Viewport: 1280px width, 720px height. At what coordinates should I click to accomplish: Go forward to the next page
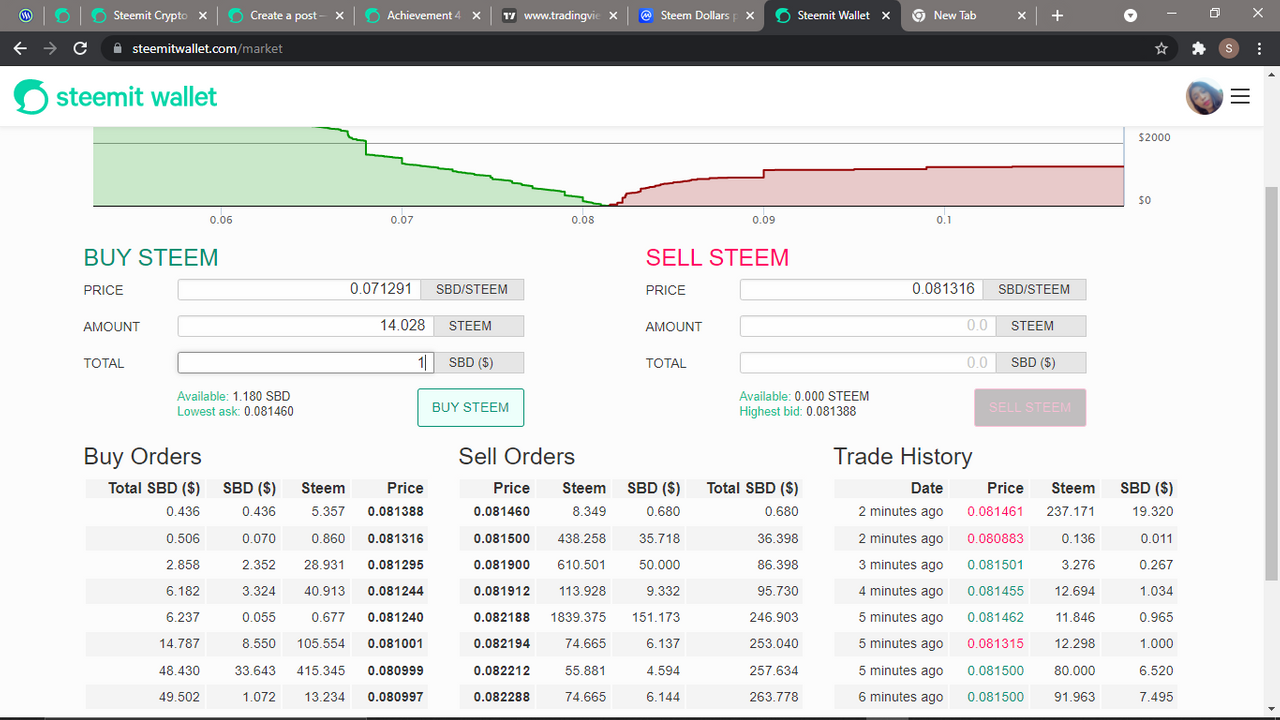[x=50, y=48]
